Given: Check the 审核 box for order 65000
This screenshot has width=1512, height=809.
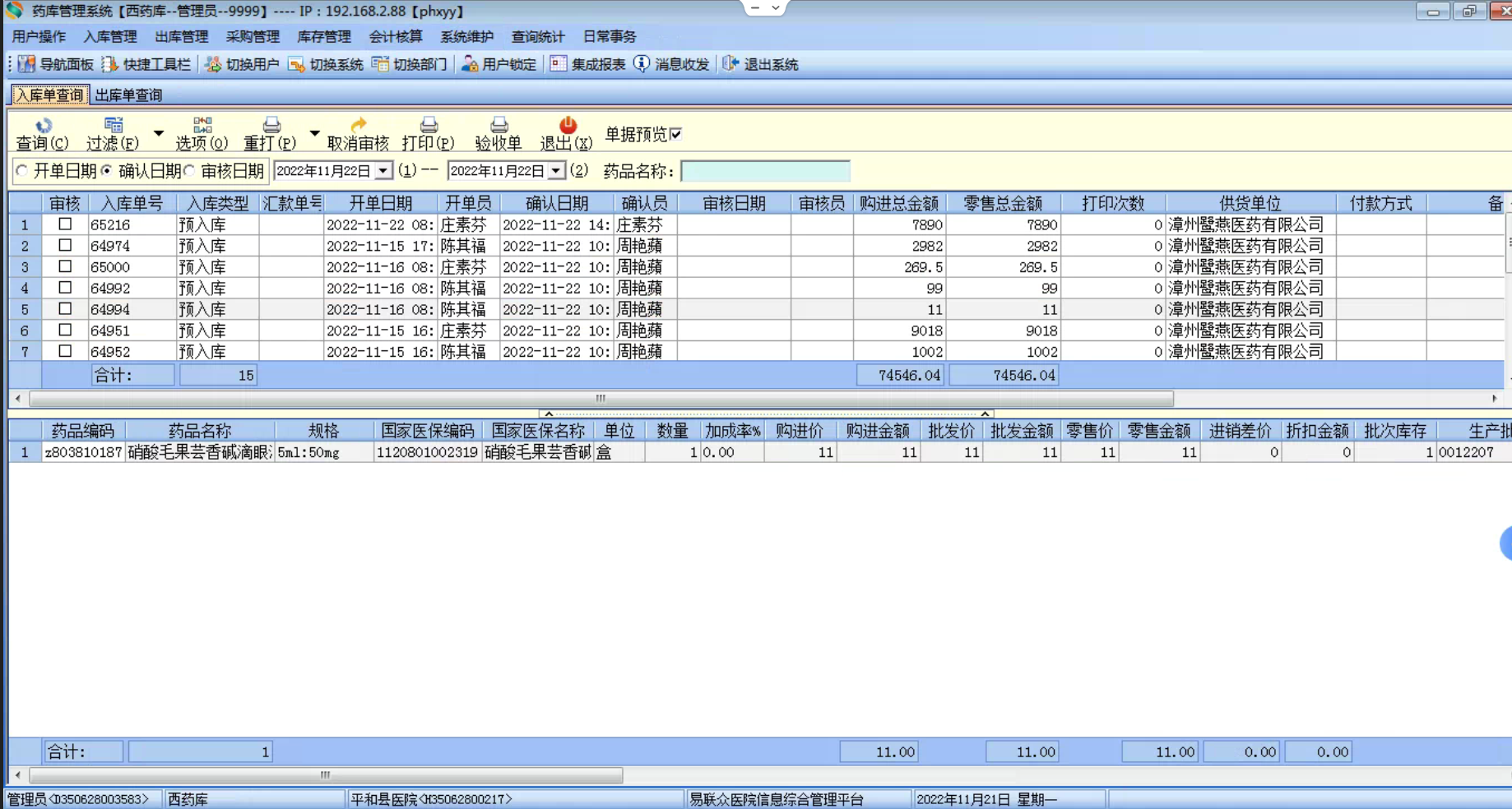Looking at the screenshot, I should (65, 266).
